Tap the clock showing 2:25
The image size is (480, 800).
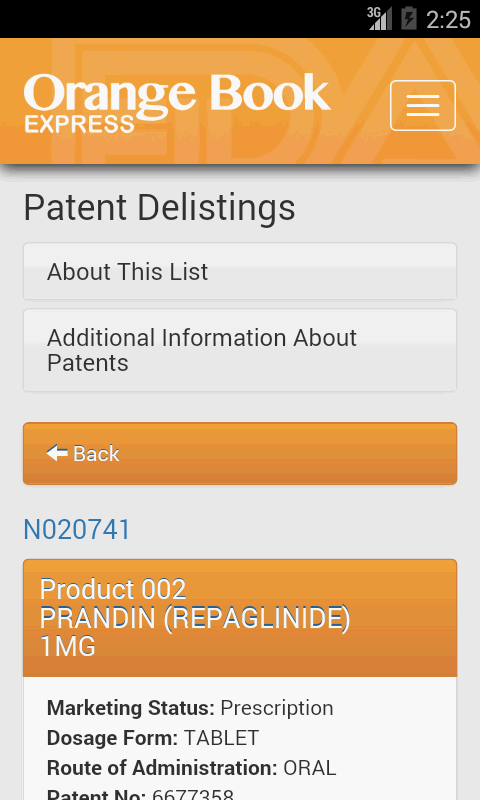pos(448,19)
